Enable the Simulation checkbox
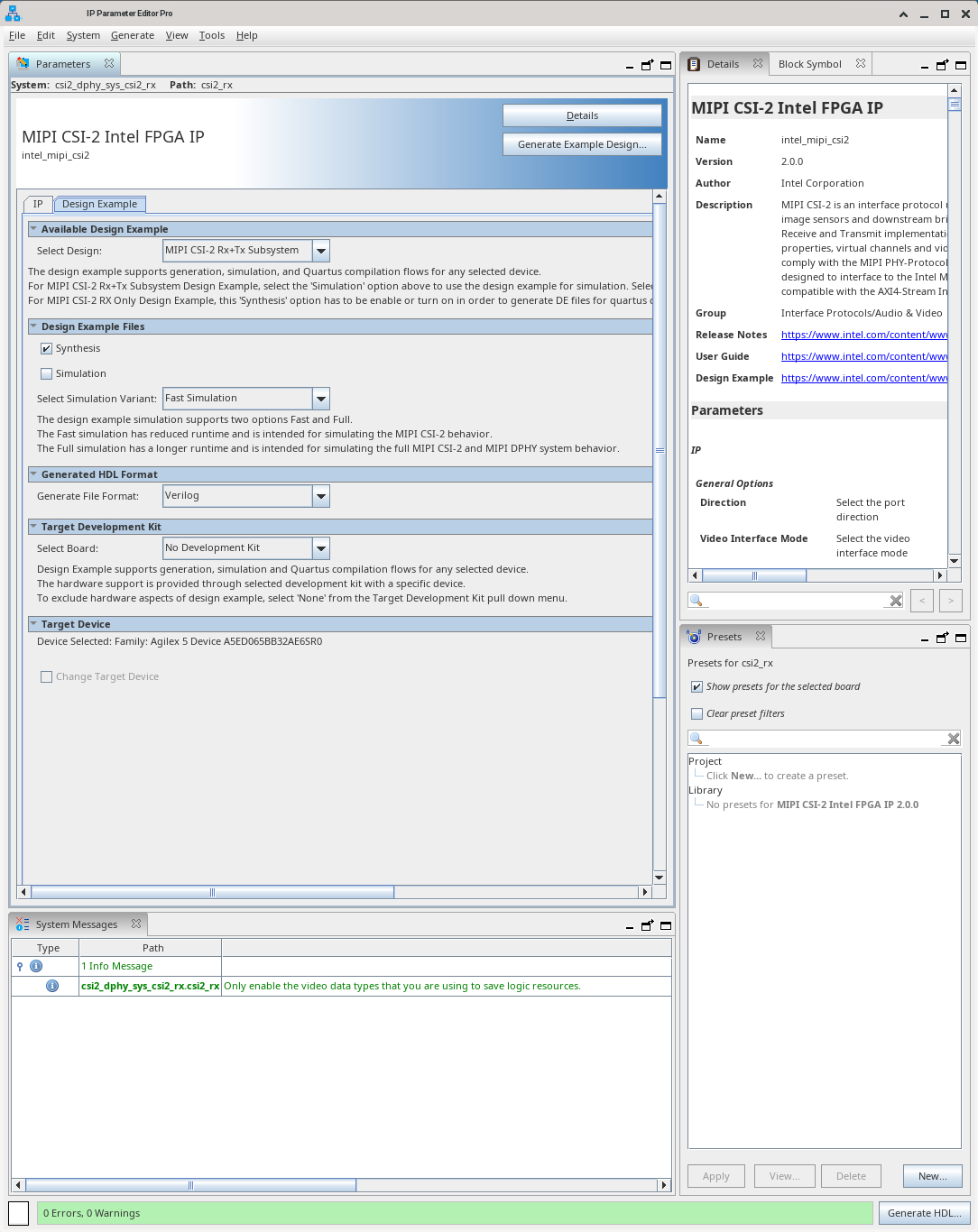Viewport: 978px width, 1232px height. click(x=46, y=373)
